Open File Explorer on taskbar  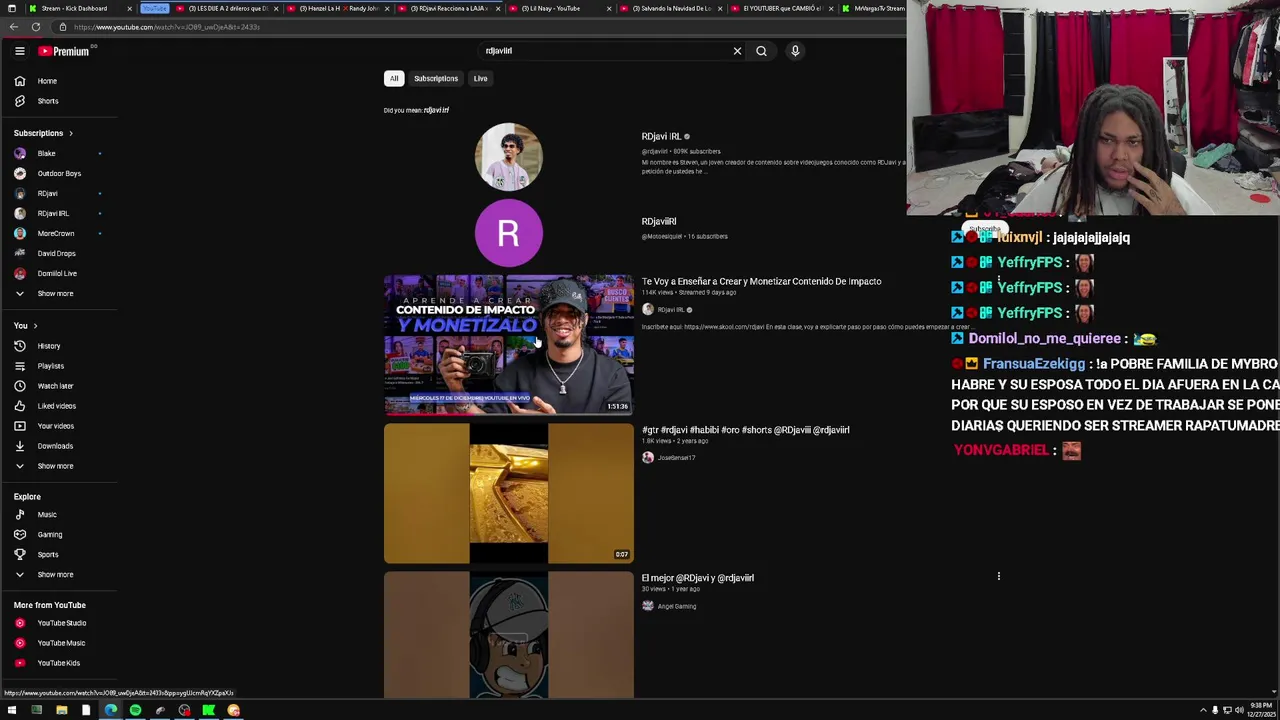tap(61, 710)
